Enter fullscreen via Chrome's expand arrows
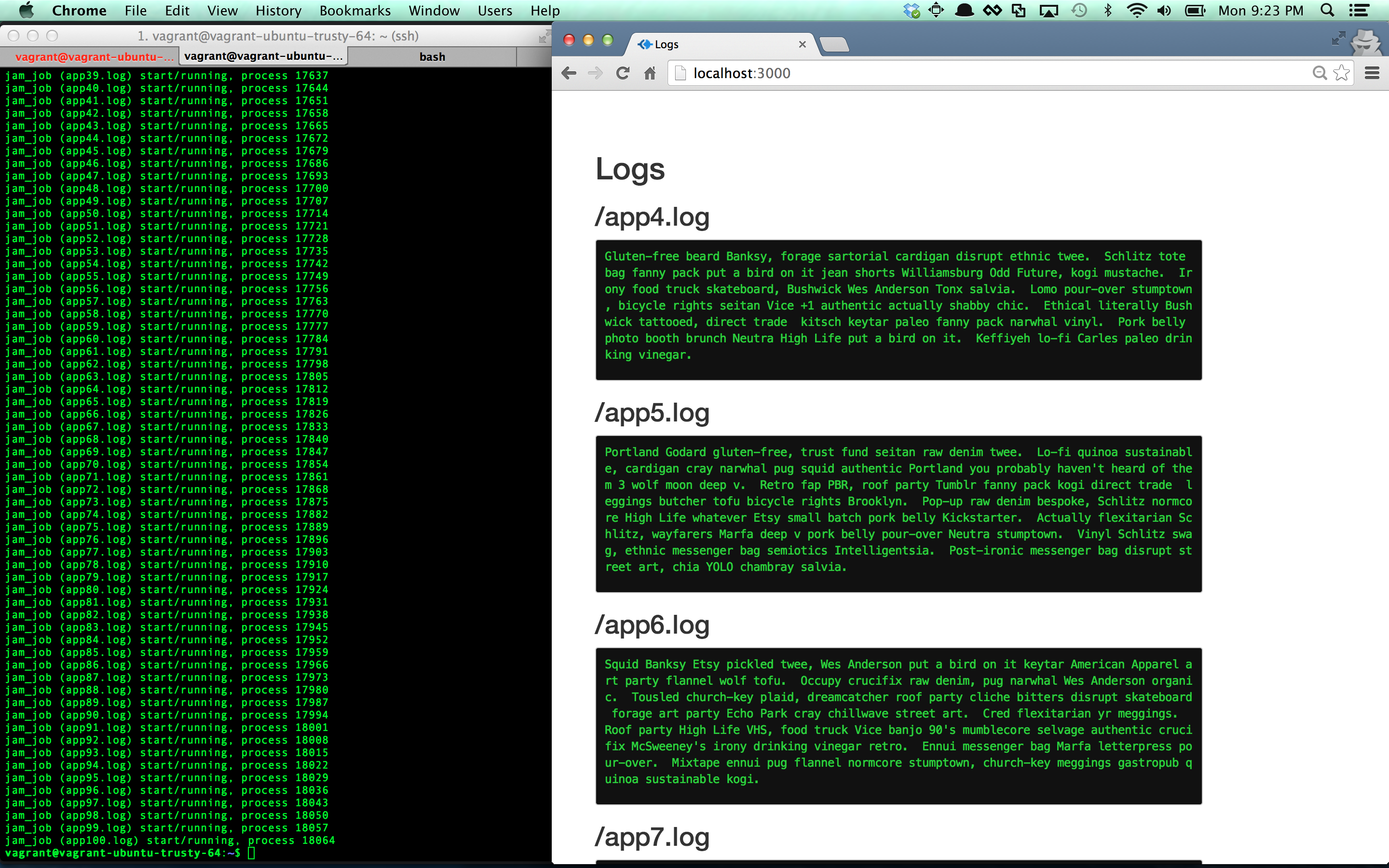1389x868 pixels. click(1338, 39)
